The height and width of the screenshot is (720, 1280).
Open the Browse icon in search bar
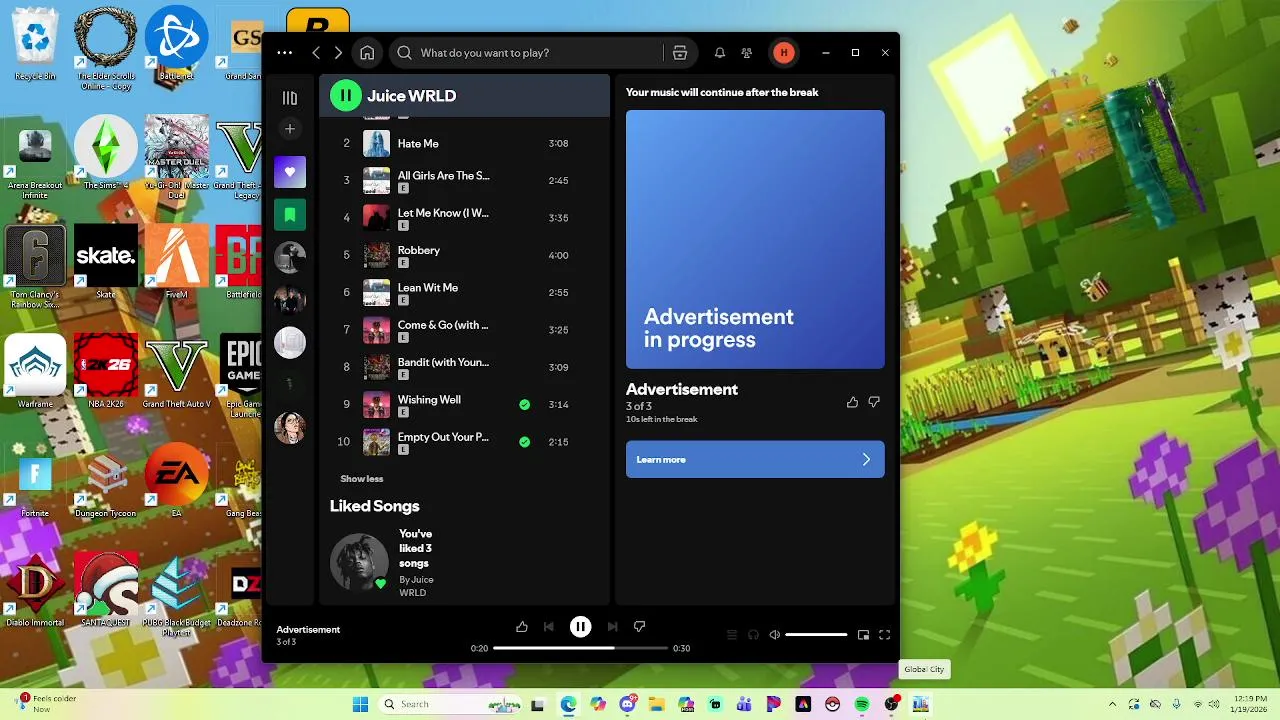click(680, 53)
